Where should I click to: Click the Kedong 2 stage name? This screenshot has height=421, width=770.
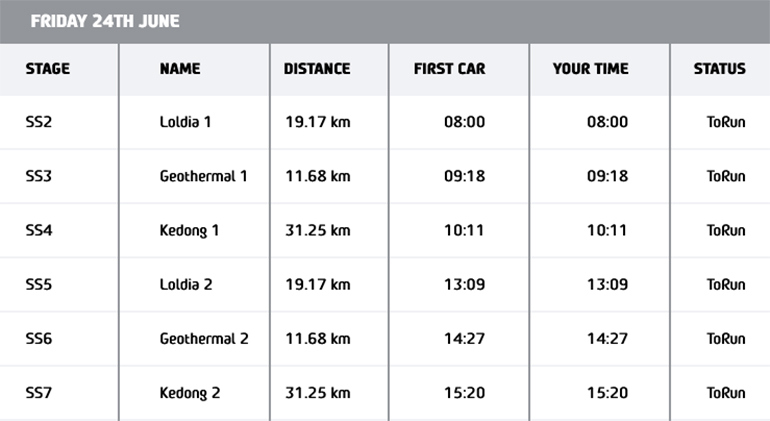click(190, 393)
